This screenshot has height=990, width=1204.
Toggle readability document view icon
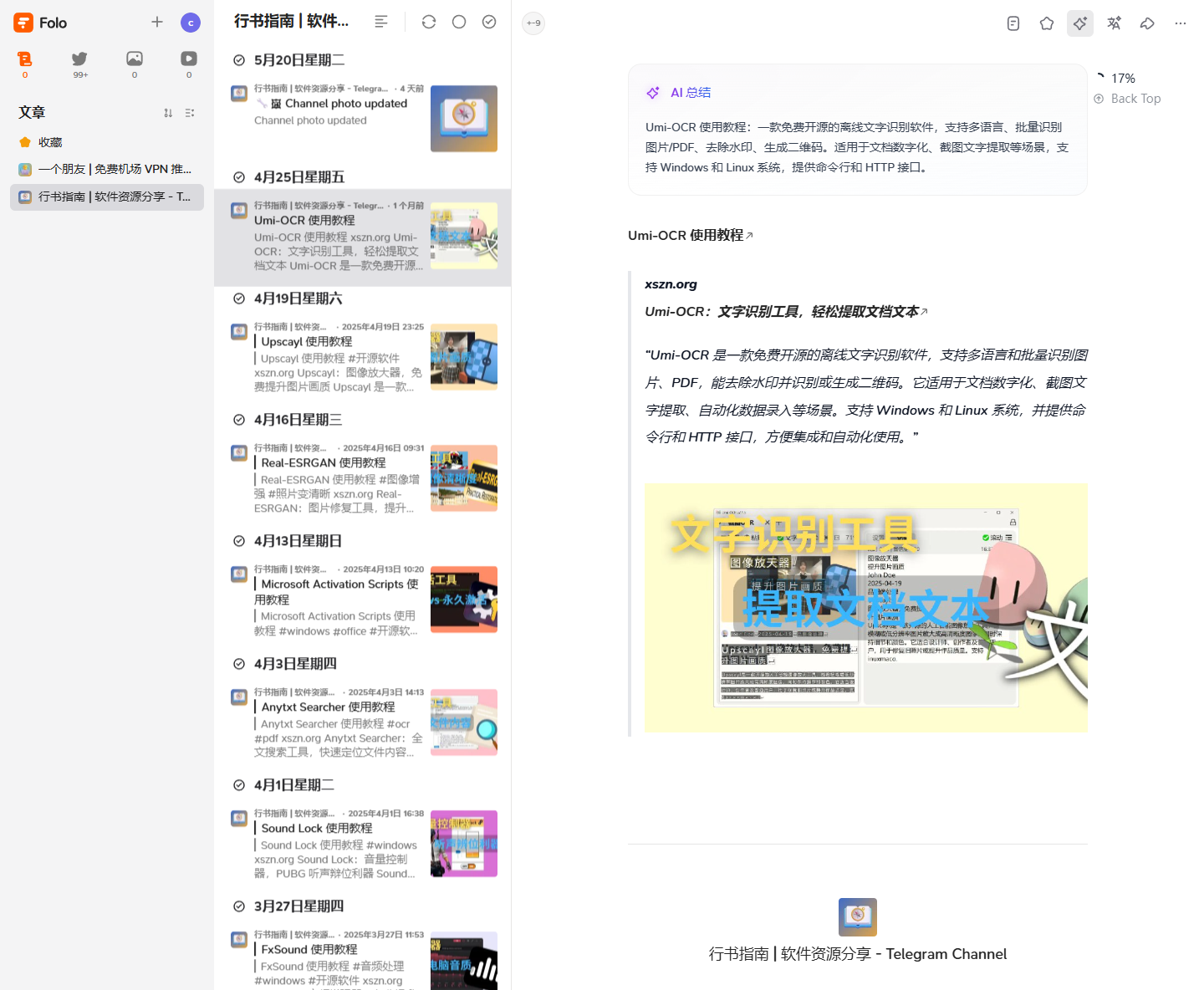point(1013,23)
